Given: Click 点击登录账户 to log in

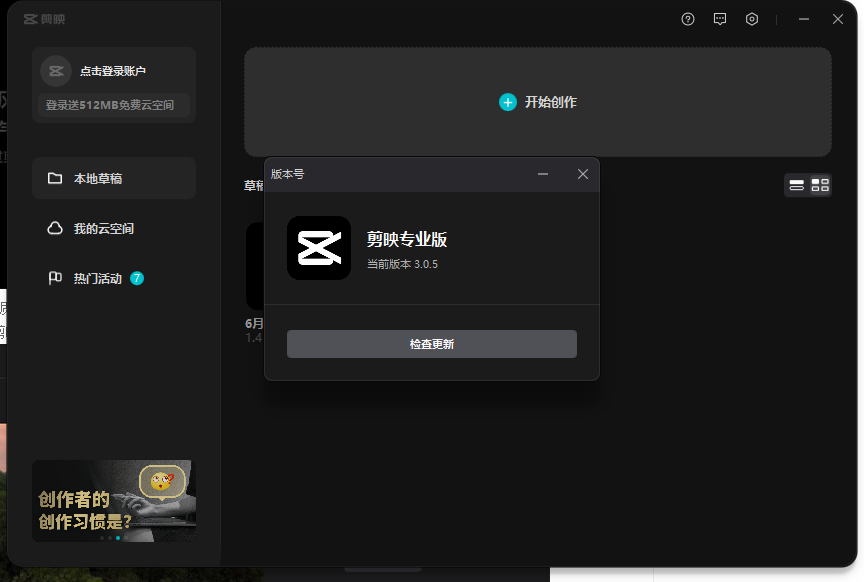Looking at the screenshot, I should coord(113,71).
